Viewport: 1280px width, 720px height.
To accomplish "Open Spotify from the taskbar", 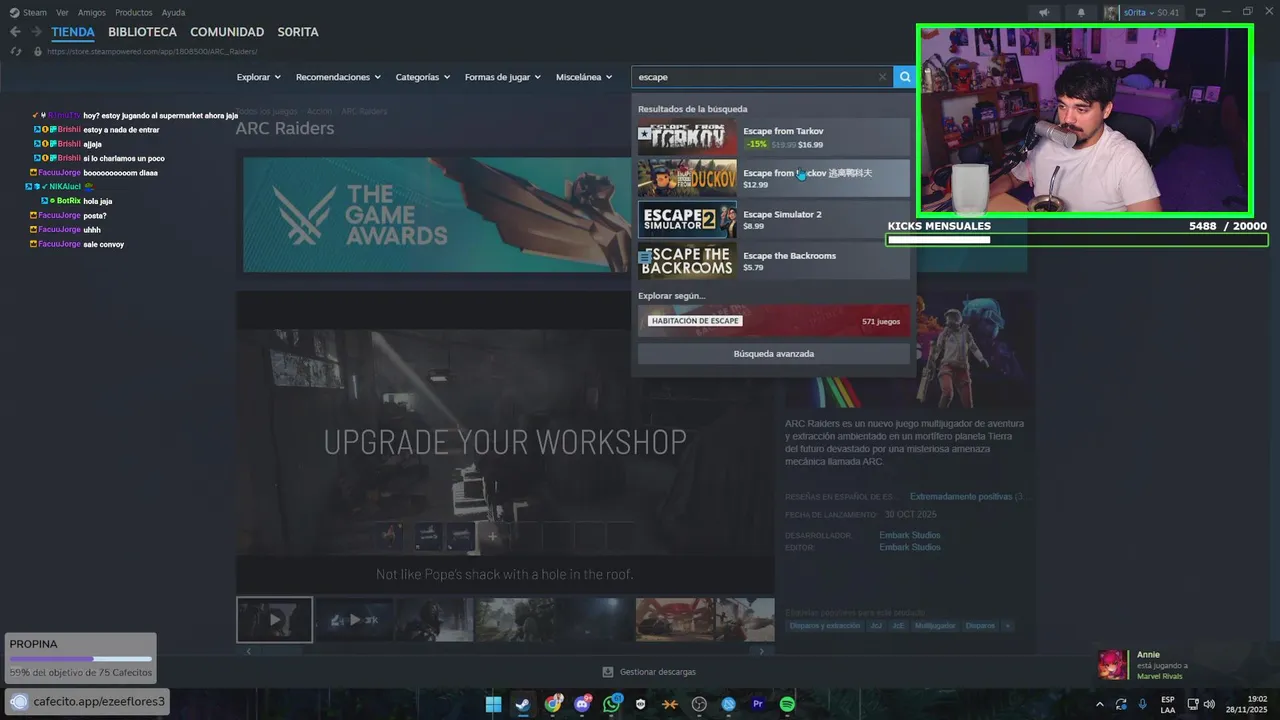I will click(x=787, y=704).
